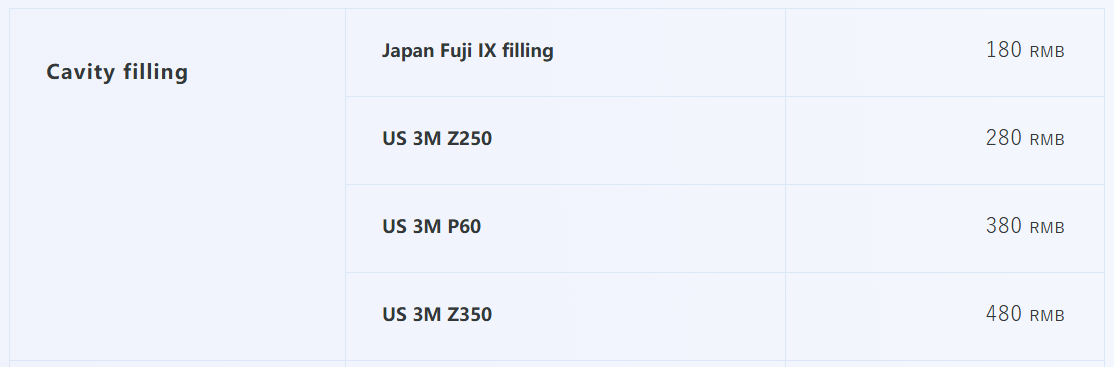The width and height of the screenshot is (1114, 367).
Task: Select the 280 price number
Action: 1004,138
